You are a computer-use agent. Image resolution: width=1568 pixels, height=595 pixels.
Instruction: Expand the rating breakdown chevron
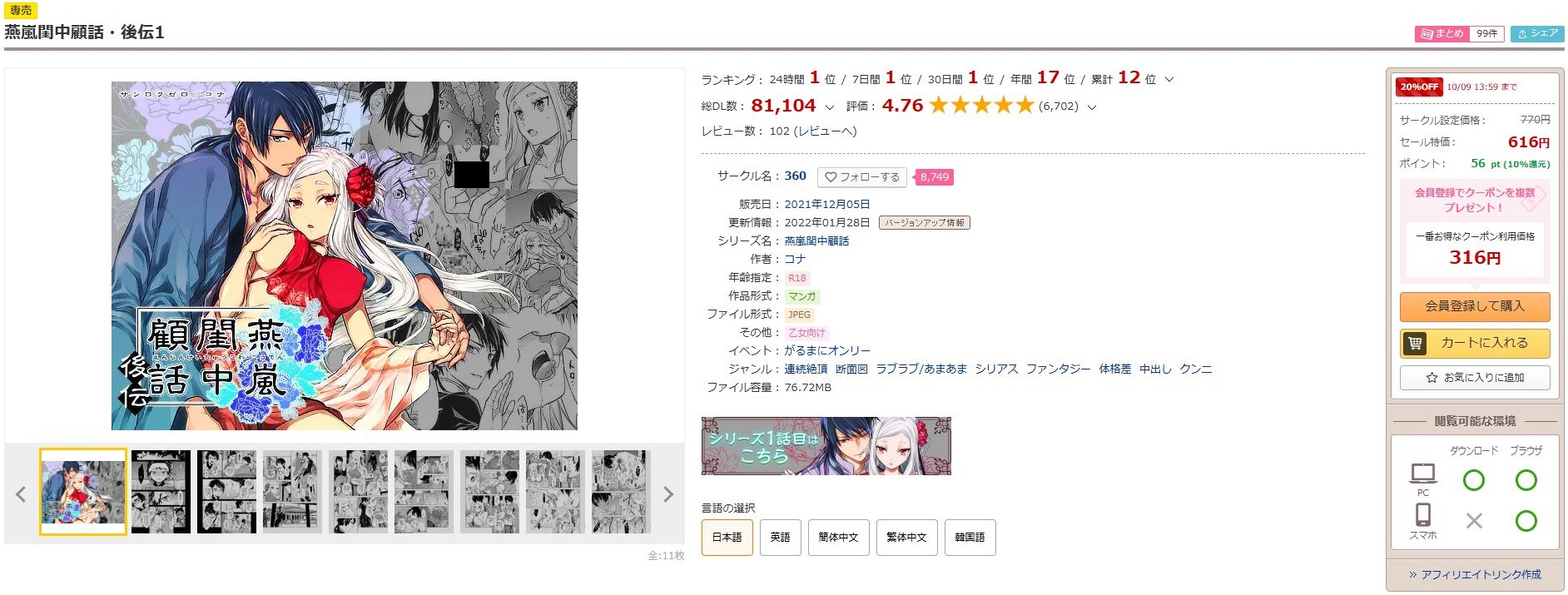(x=1092, y=107)
